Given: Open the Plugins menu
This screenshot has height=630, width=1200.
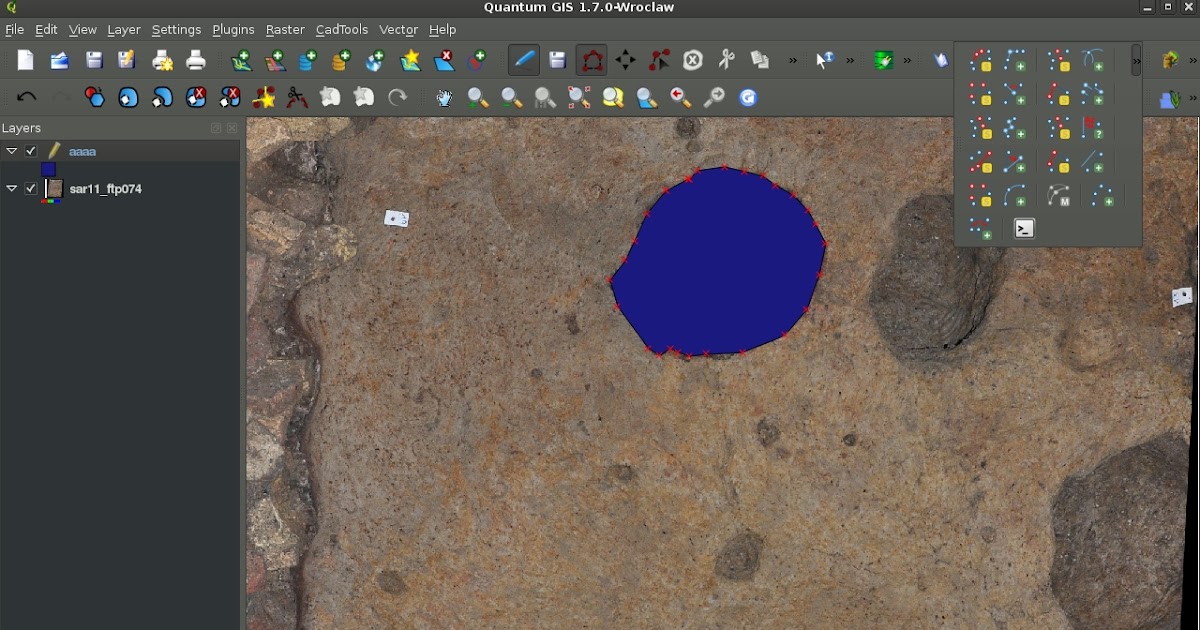Looking at the screenshot, I should click(x=233, y=30).
